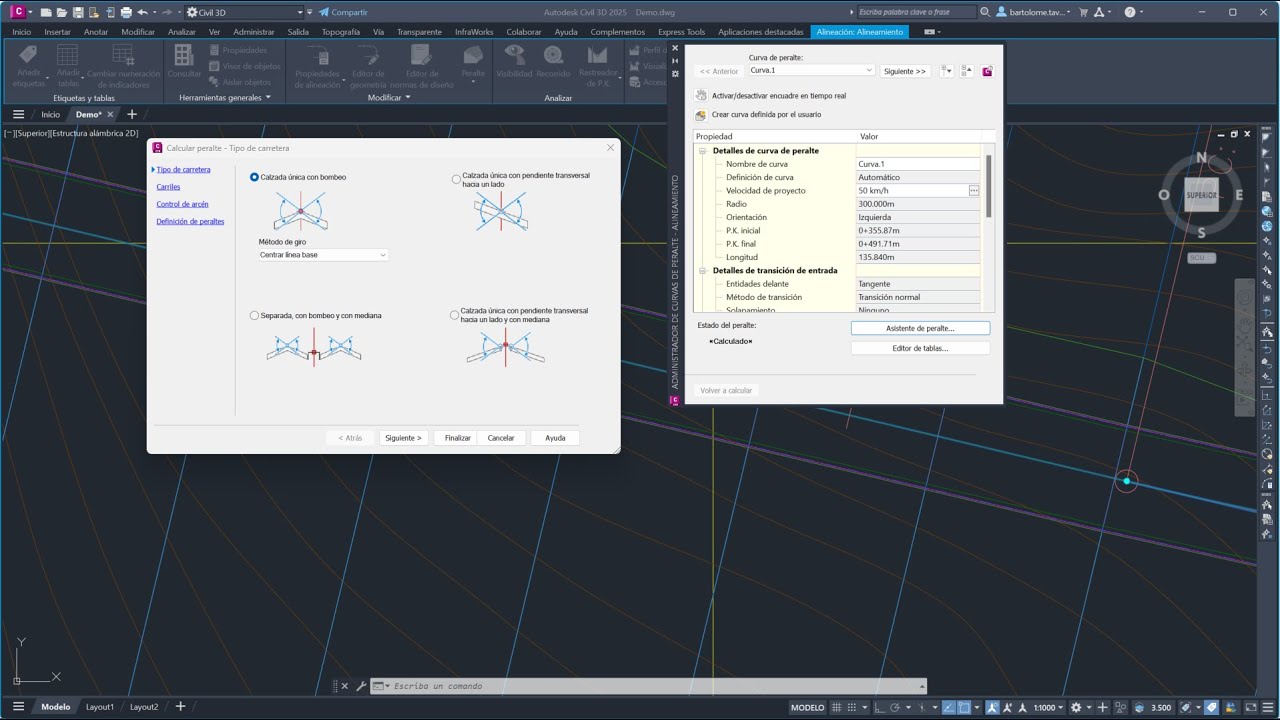Open the Insertar ribbon tab
Screen dimensions: 1280x720
57,32
